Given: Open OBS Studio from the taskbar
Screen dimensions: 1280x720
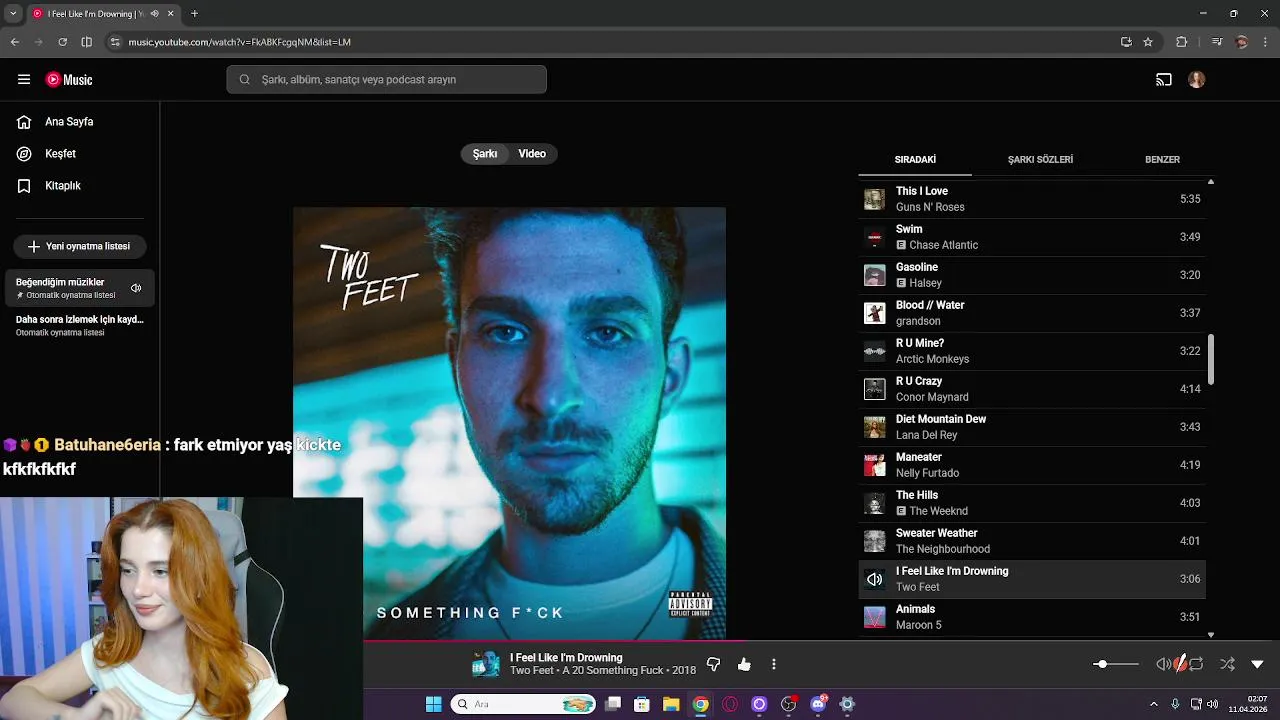Looking at the screenshot, I should 788,704.
